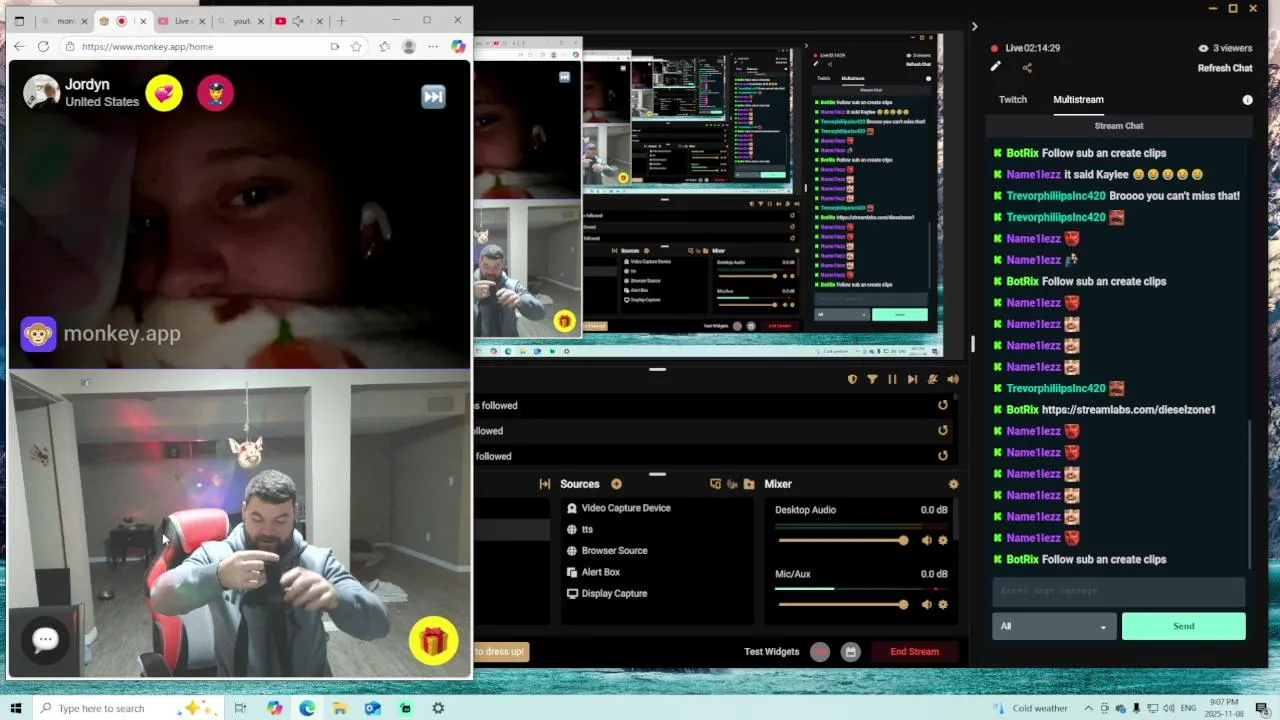Collapse the chat panel with the arrow

(974, 27)
